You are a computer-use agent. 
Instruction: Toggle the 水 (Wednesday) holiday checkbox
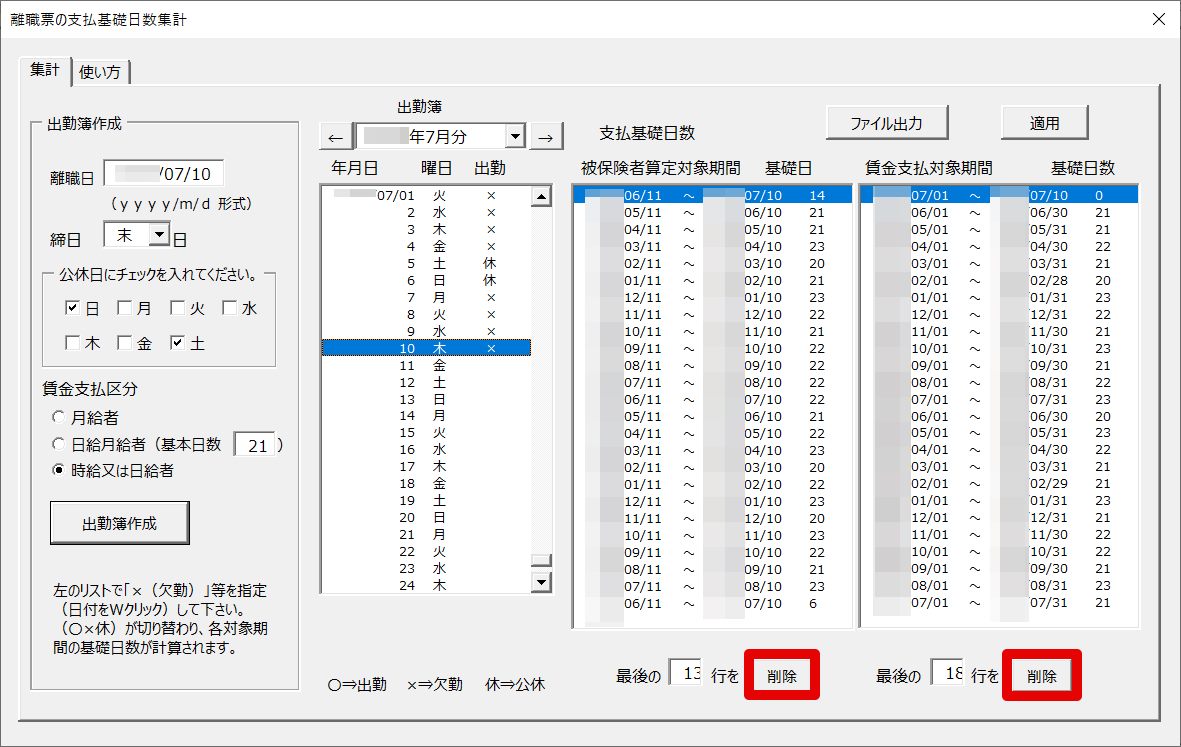[229, 308]
